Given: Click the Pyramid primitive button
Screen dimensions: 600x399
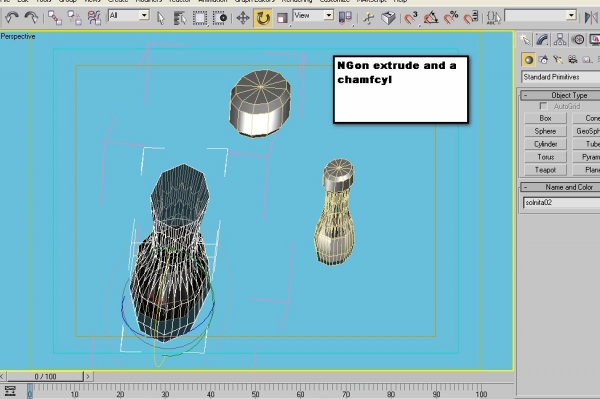Looking at the screenshot, I should (x=586, y=157).
